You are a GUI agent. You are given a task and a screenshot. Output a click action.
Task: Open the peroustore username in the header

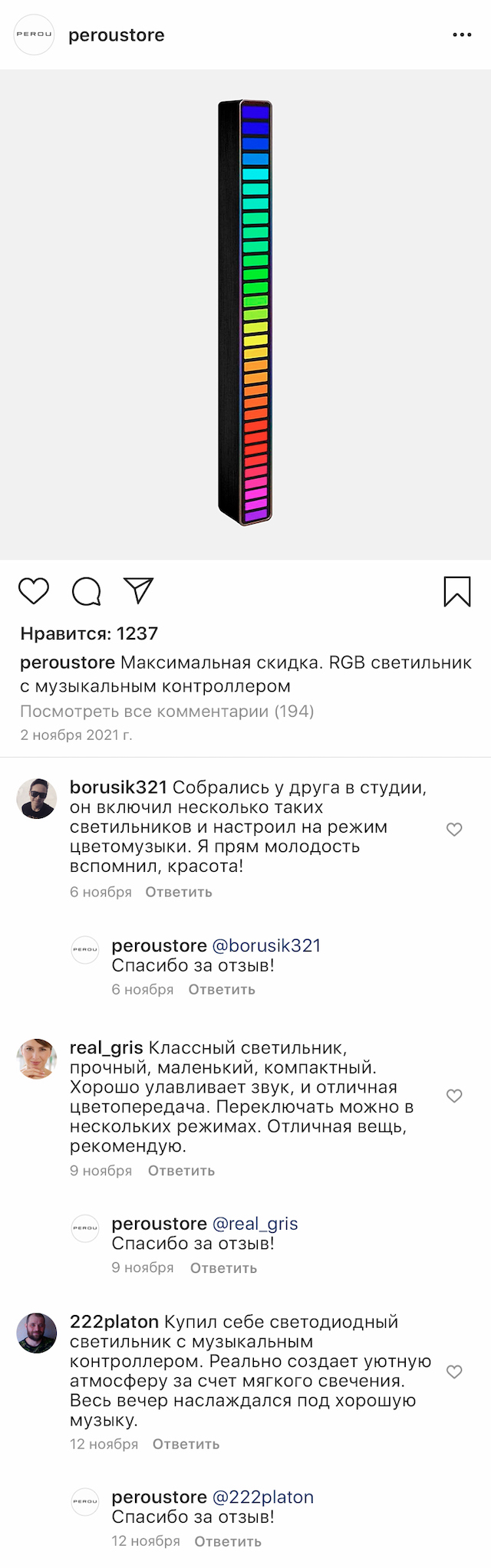(117, 35)
